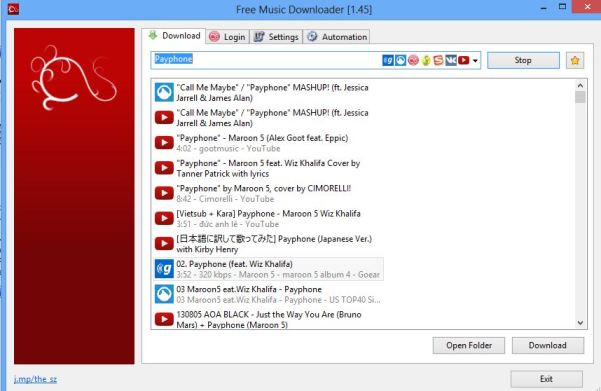Viewport: 601px width, 391px height.
Task: Click the Goear source icon in search box
Action: tap(388, 60)
